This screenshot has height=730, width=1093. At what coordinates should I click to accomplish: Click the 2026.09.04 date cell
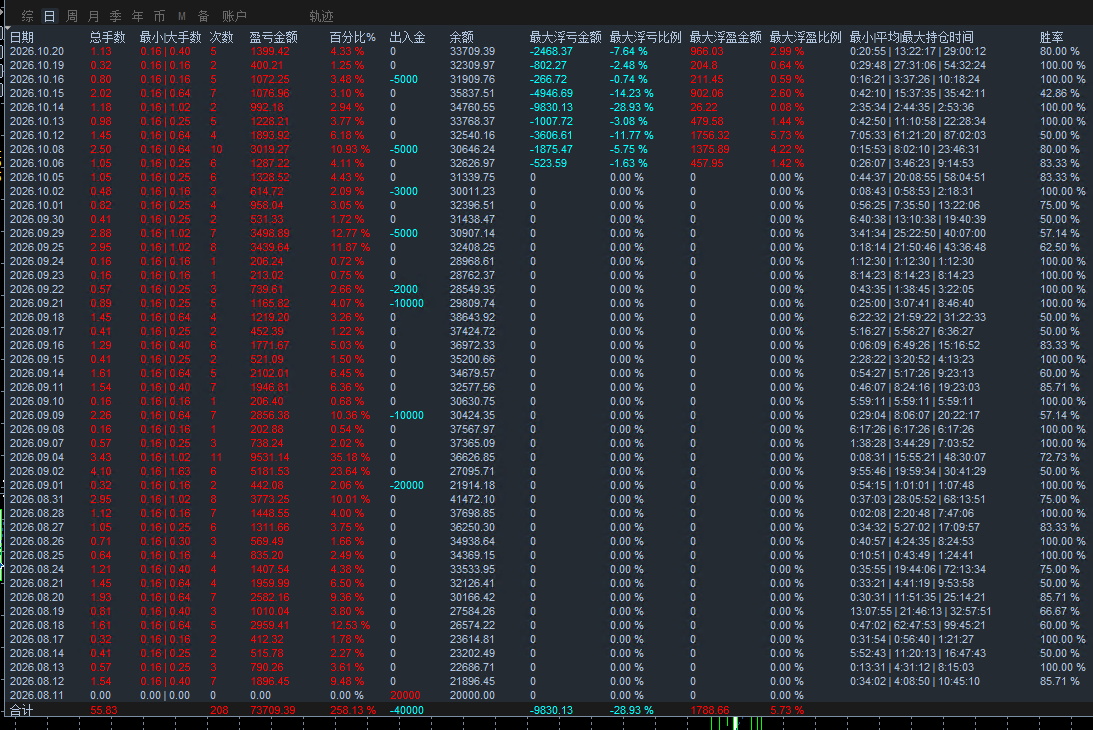click(37, 457)
